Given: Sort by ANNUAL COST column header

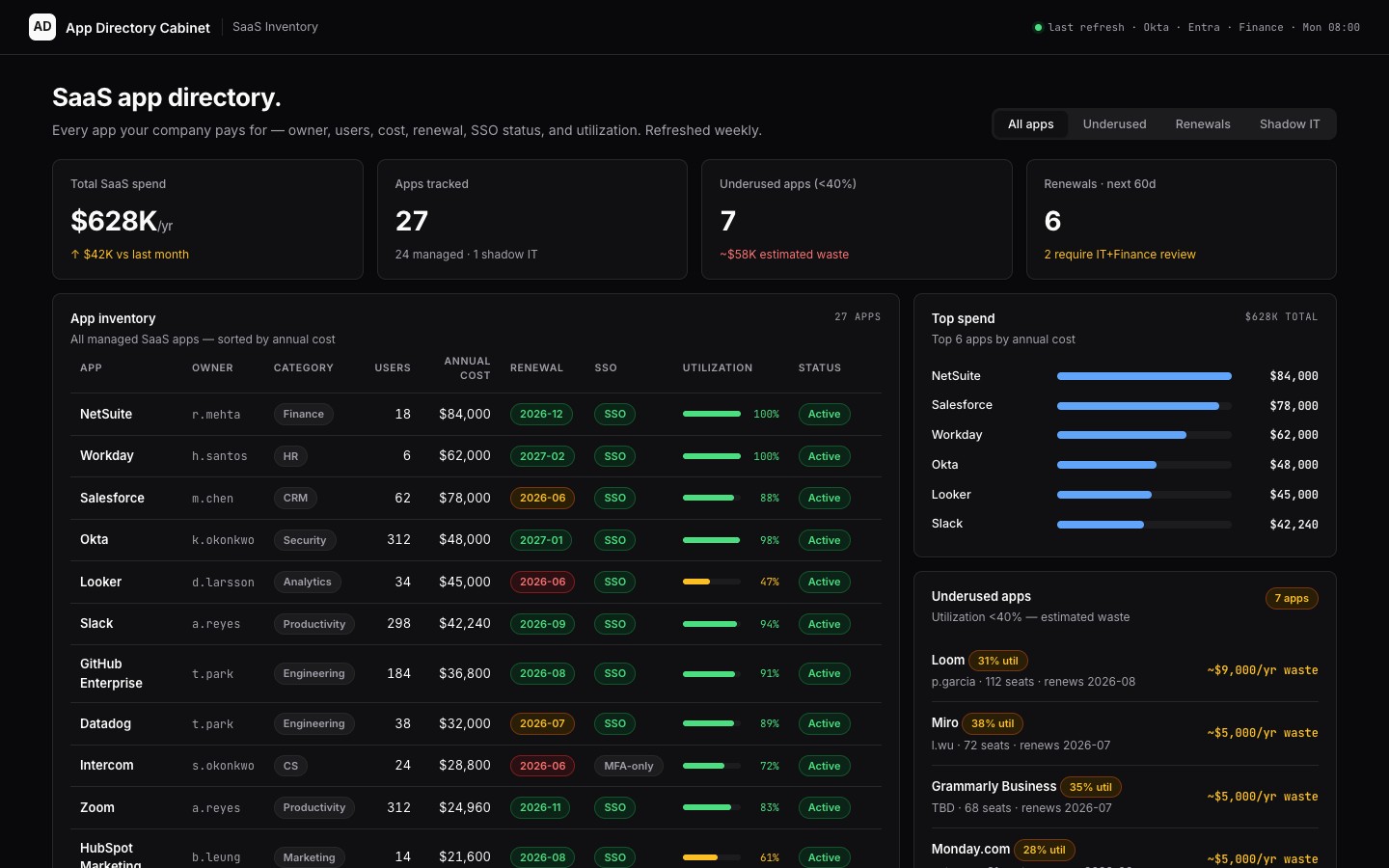Looking at the screenshot, I should click(467, 368).
